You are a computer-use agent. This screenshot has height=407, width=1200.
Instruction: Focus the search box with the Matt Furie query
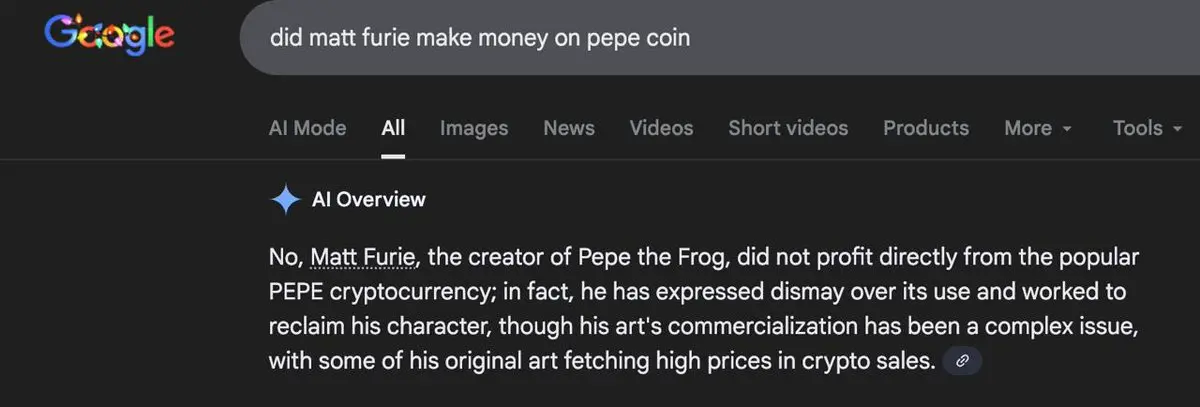point(700,38)
